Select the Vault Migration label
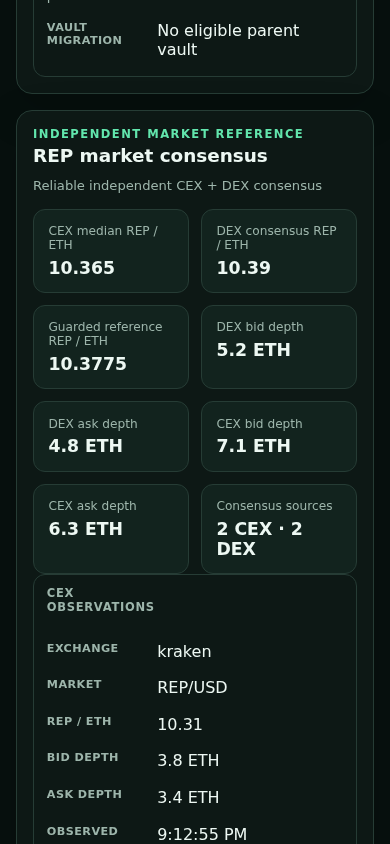The height and width of the screenshot is (844, 390). tap(84, 34)
